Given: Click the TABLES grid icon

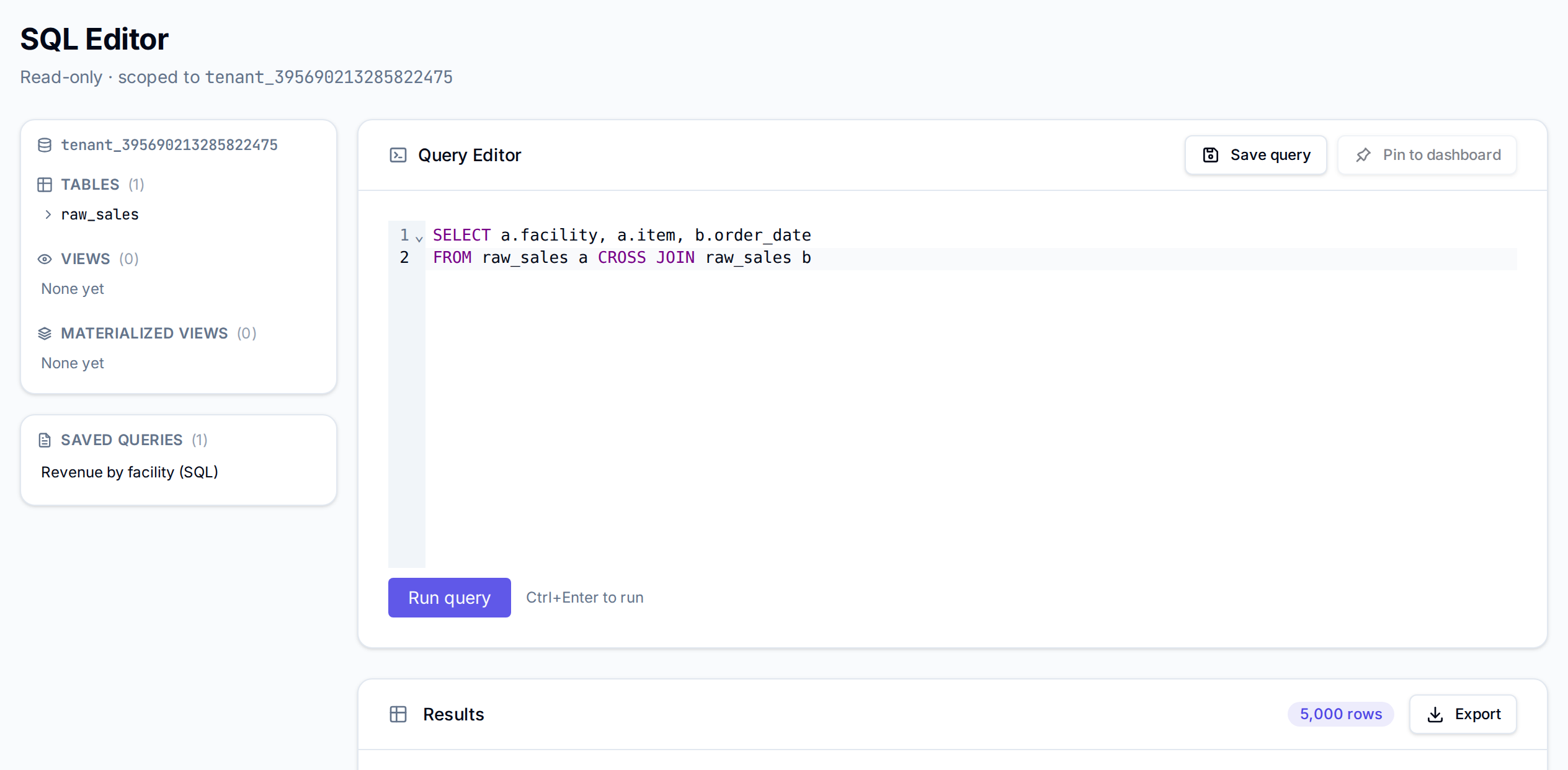Looking at the screenshot, I should pos(45,185).
